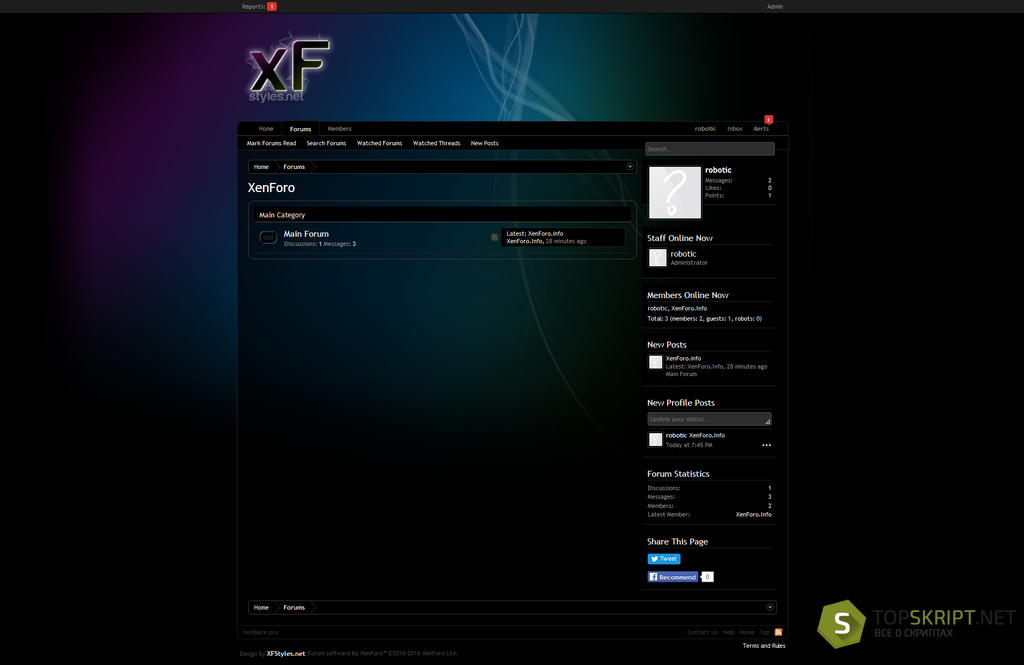Image resolution: width=1024 pixels, height=665 pixels.
Task: Open robotic under Staff Online Now
Action: (683, 254)
